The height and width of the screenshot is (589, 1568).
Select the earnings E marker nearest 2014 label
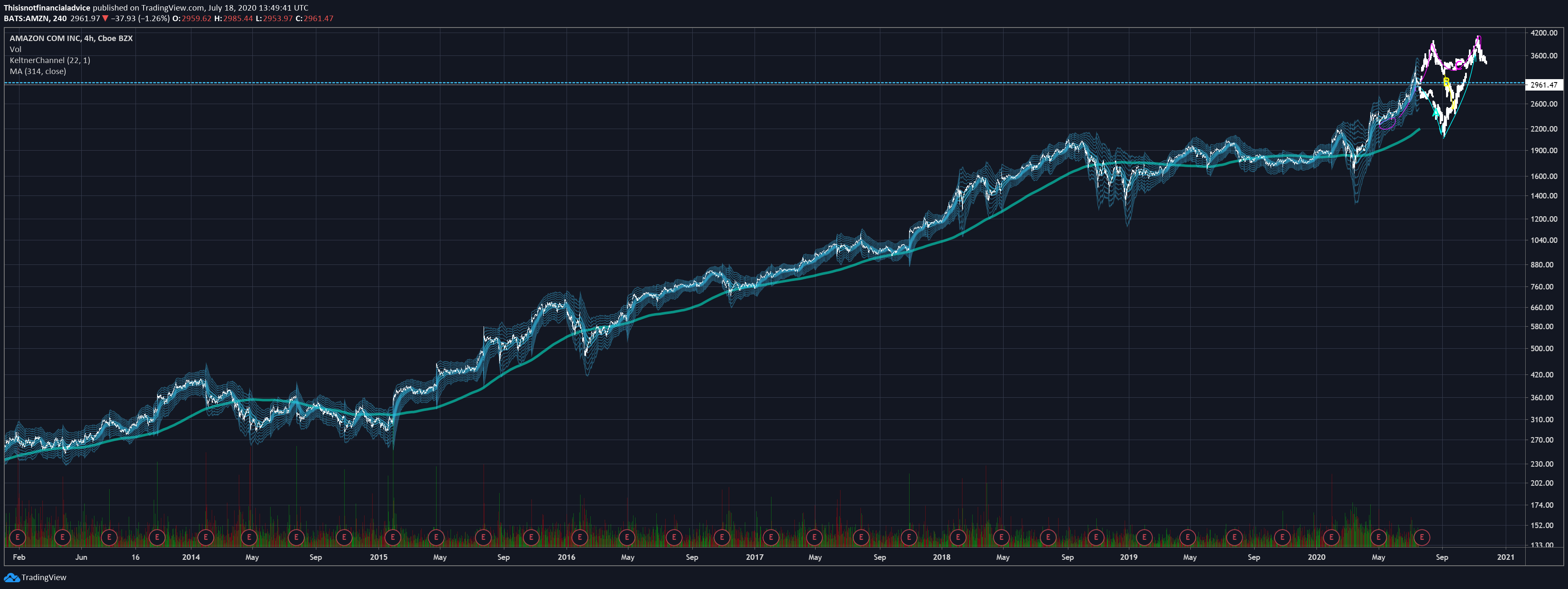[x=206, y=537]
